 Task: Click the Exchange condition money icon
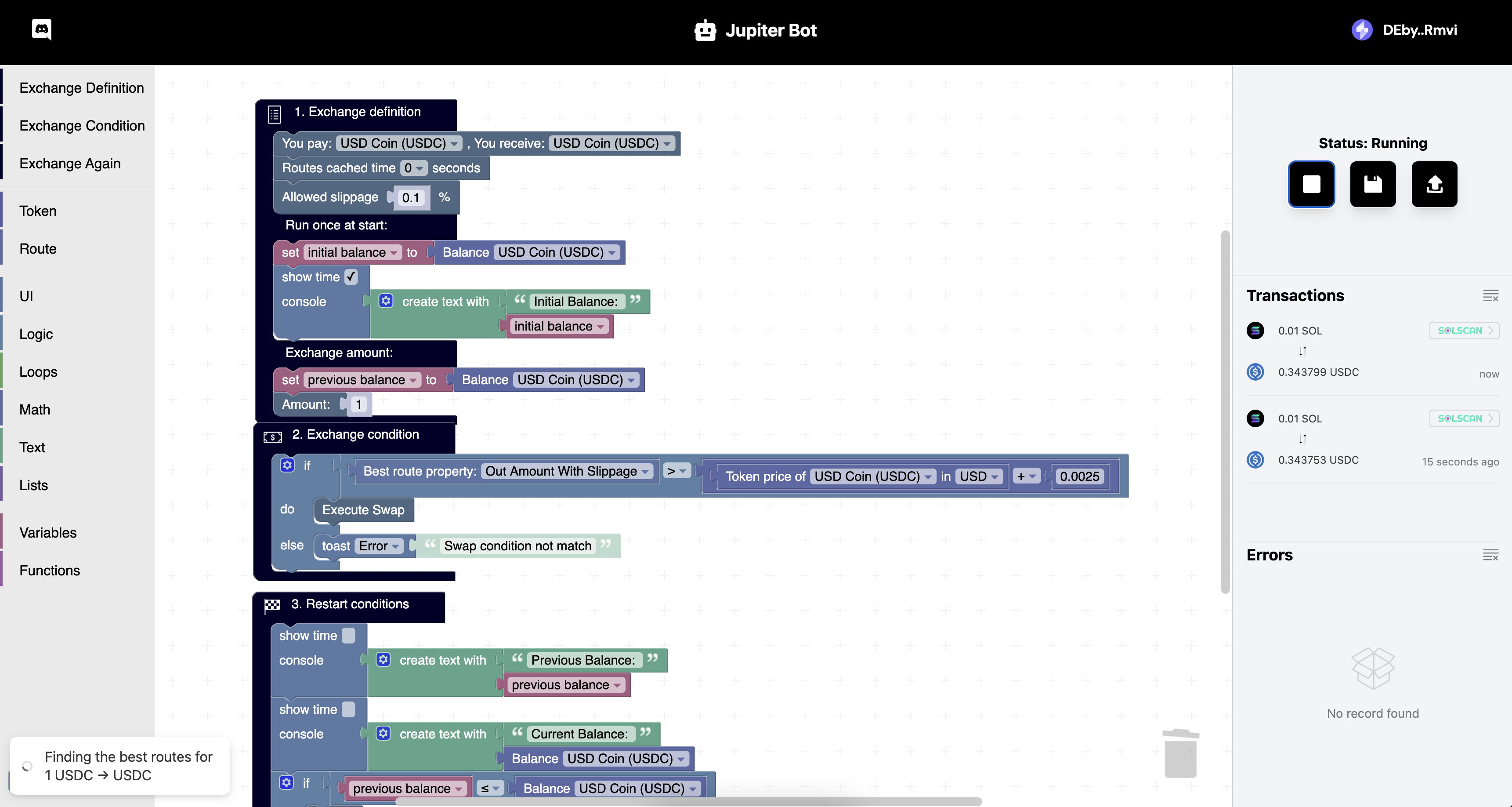pyautogui.click(x=272, y=437)
